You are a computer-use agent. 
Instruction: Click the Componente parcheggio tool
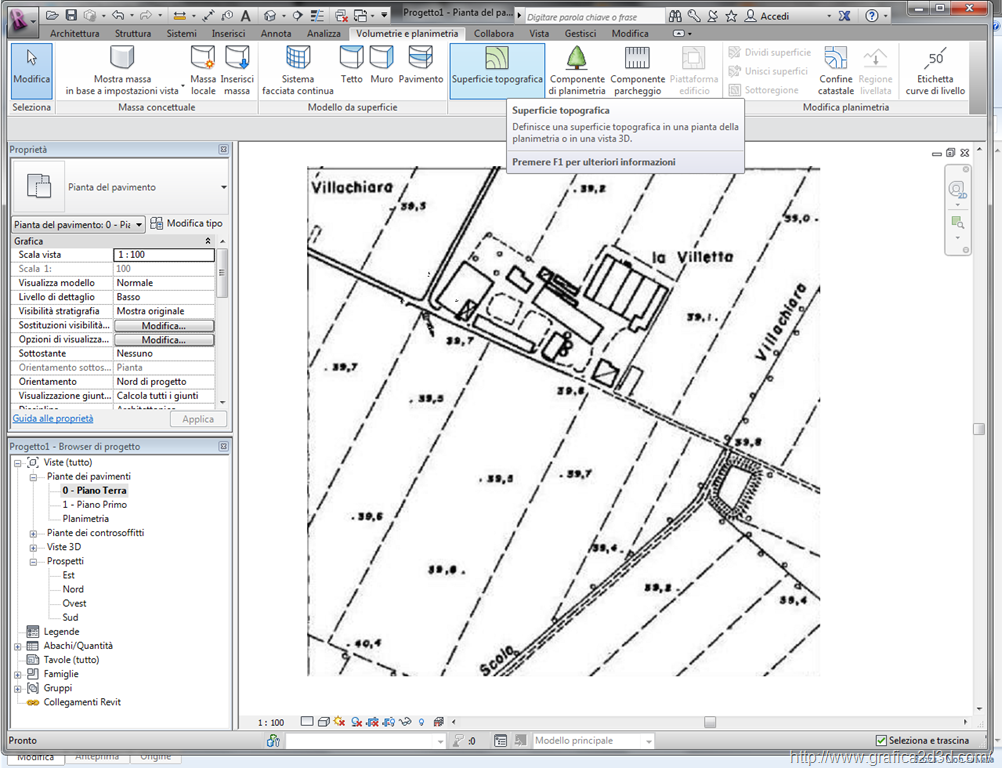point(637,70)
